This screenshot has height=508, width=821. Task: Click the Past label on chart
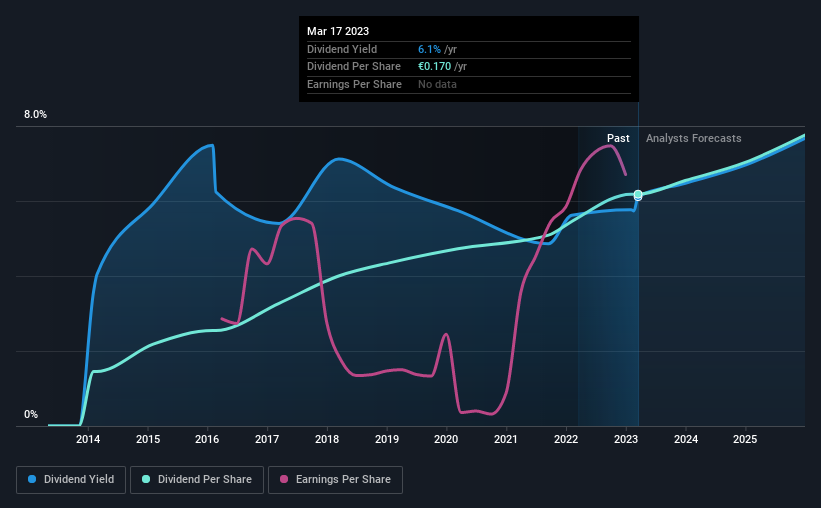pyautogui.click(x=618, y=138)
